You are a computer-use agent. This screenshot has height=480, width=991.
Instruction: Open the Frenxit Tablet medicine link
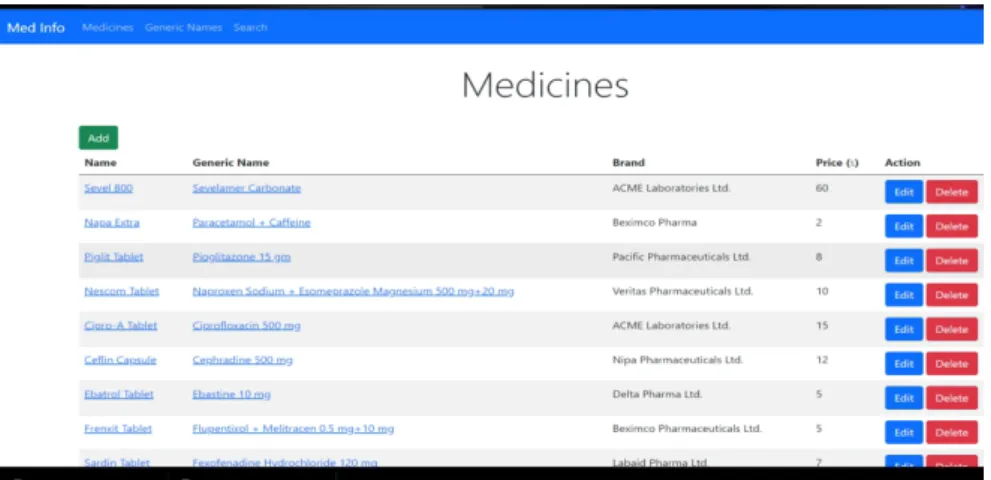point(118,428)
